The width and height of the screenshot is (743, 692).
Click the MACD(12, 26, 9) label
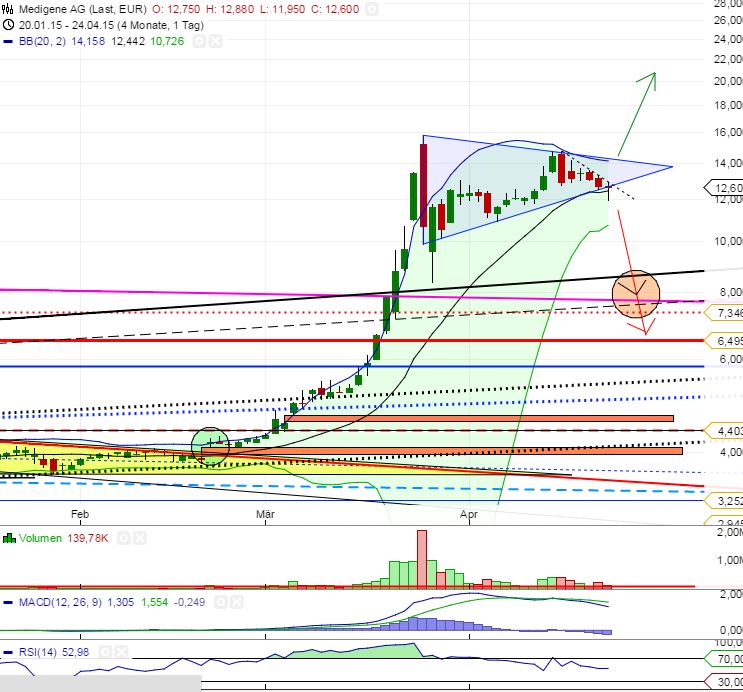[x=60, y=602]
